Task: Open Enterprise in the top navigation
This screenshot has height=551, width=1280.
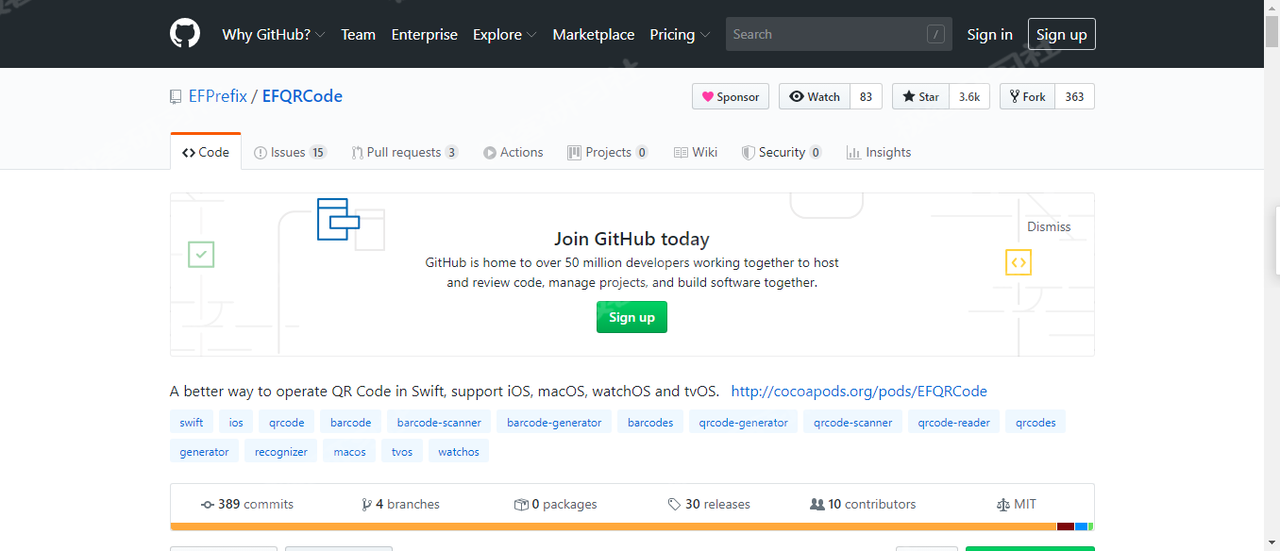Action: pyautogui.click(x=424, y=34)
